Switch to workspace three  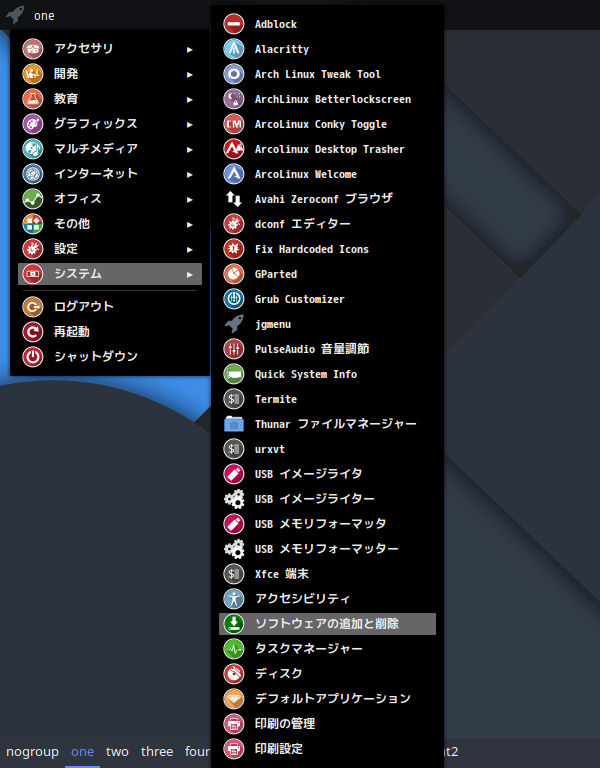[x=157, y=751]
